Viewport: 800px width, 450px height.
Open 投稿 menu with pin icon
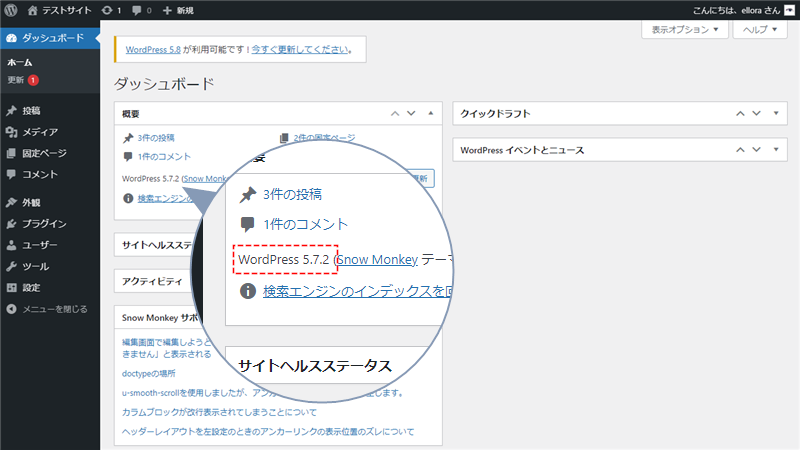coord(50,111)
